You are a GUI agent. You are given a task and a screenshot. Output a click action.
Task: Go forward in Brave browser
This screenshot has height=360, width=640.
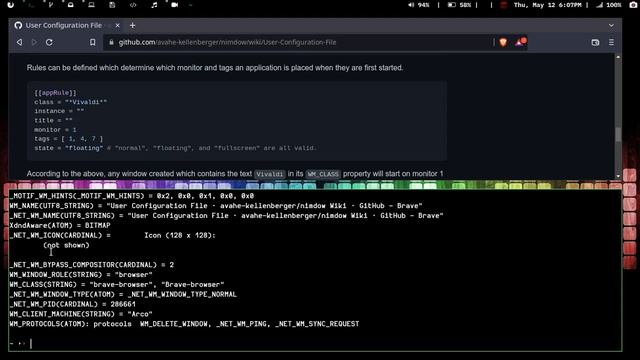click(x=34, y=42)
